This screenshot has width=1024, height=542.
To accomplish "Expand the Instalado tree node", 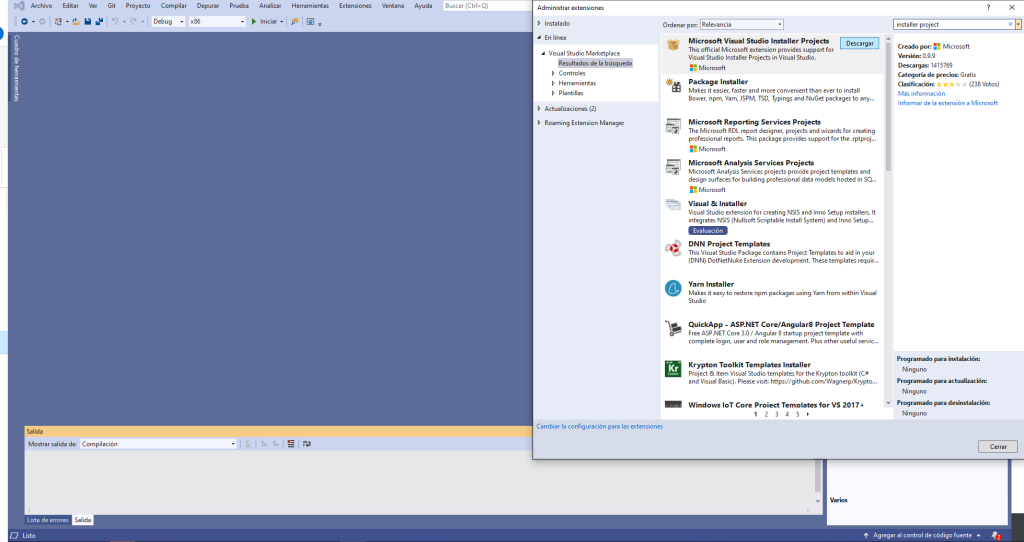I will pos(539,24).
